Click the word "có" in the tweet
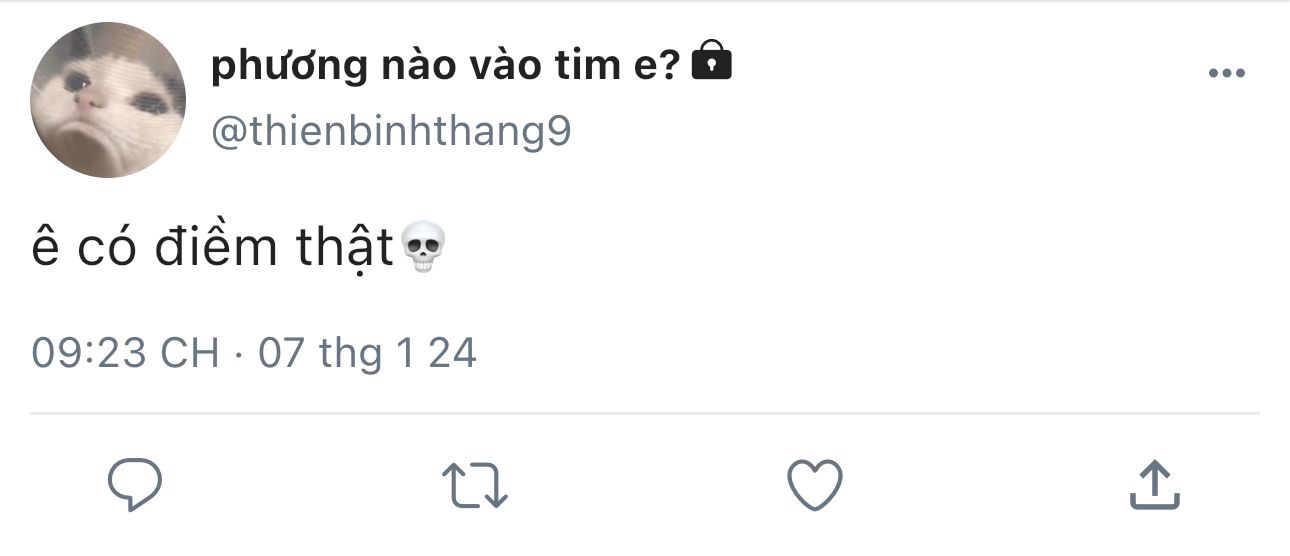This screenshot has width=1290, height=556. pyautogui.click(x=106, y=248)
